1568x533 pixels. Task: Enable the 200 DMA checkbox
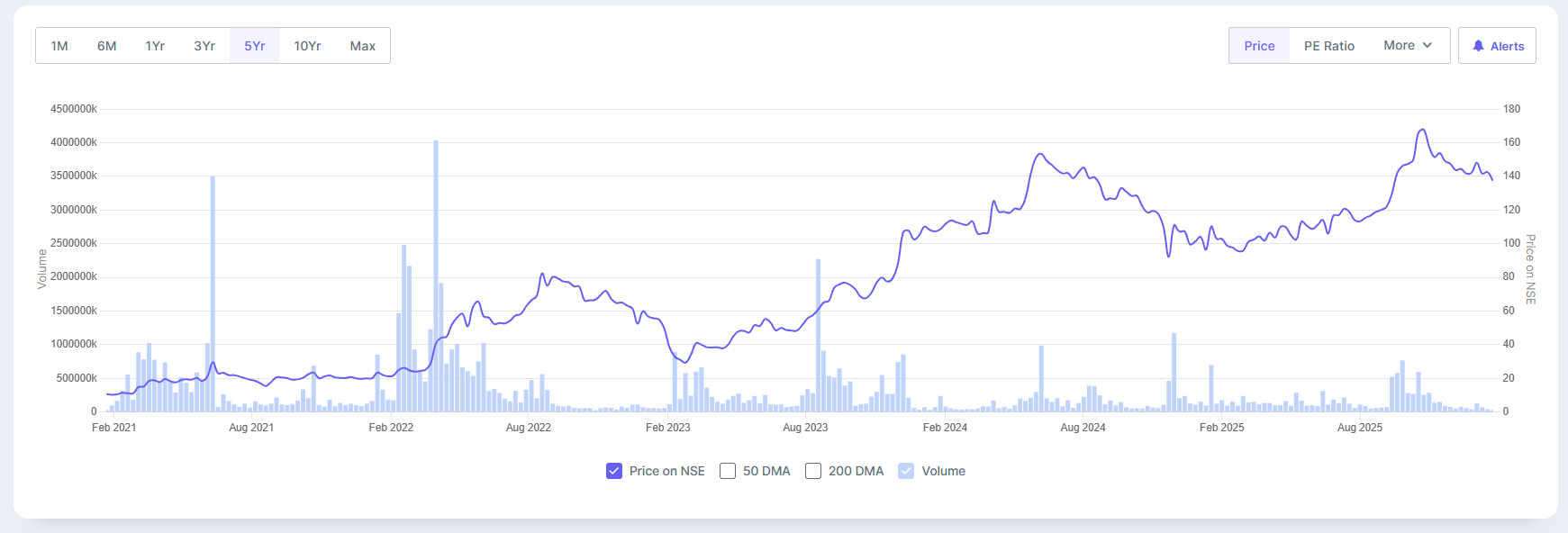pyautogui.click(x=813, y=471)
